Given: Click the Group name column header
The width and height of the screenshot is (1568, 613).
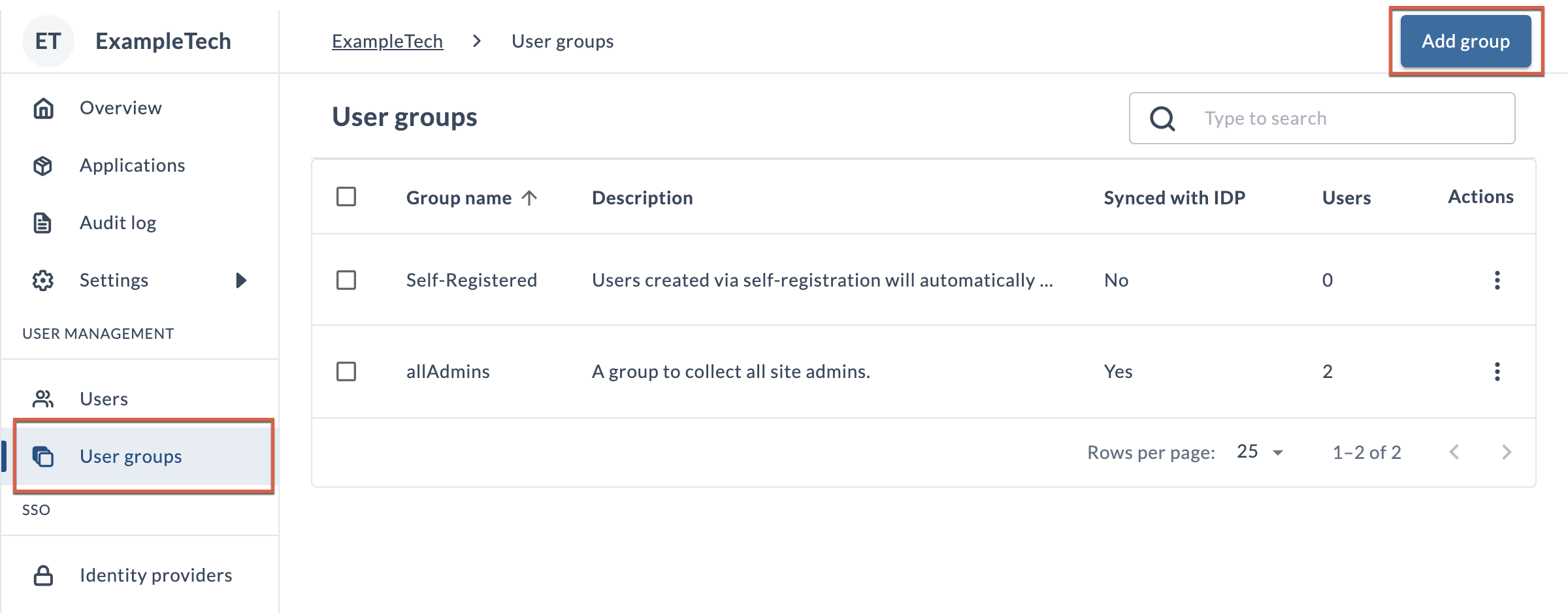Looking at the screenshot, I should point(459,198).
